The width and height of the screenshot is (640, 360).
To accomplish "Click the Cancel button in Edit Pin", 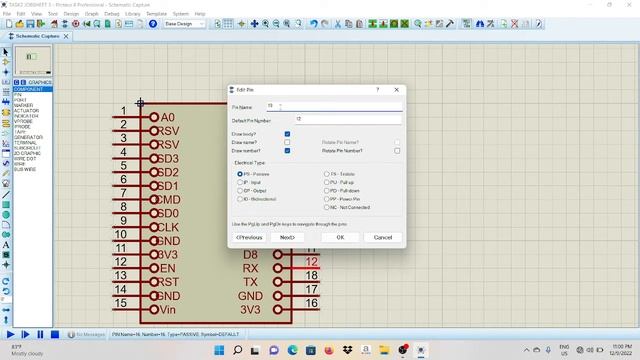I will (383, 238).
